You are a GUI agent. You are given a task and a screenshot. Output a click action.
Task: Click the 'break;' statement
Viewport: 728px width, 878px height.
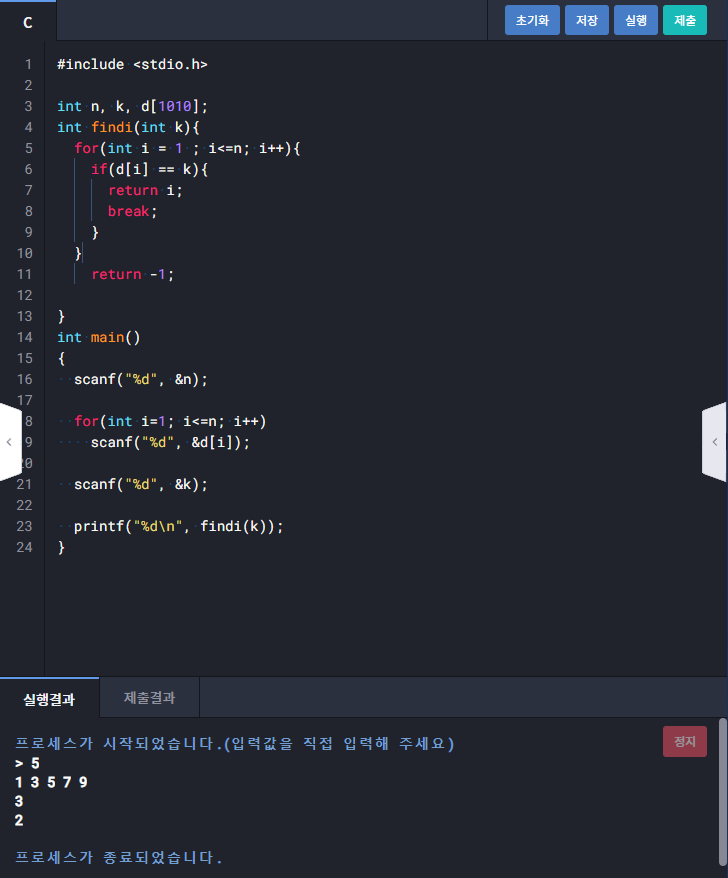(x=133, y=212)
